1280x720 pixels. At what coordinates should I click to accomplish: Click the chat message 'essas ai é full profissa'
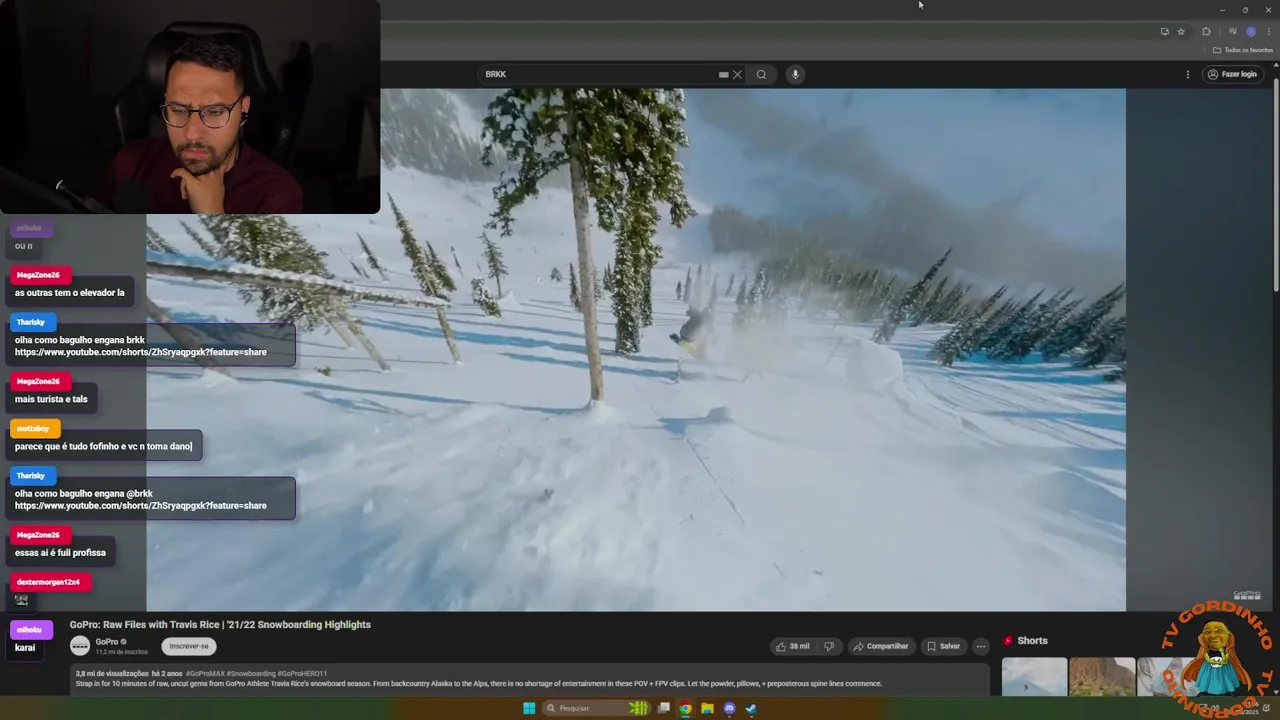pos(60,553)
